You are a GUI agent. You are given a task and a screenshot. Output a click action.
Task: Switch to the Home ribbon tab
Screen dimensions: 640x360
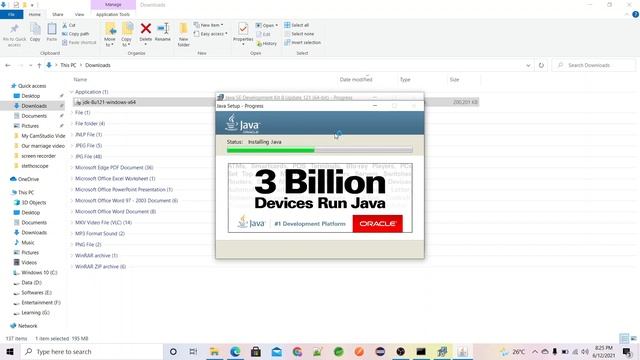click(35, 15)
